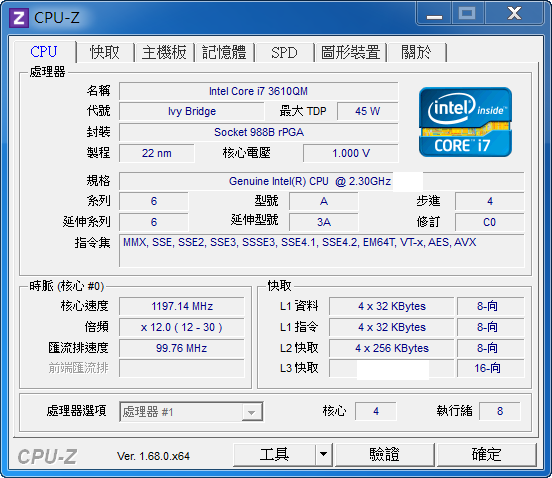Image resolution: width=552 pixels, height=478 pixels.
Task: Click the 45 W TDP value
Action: (x=368, y=112)
